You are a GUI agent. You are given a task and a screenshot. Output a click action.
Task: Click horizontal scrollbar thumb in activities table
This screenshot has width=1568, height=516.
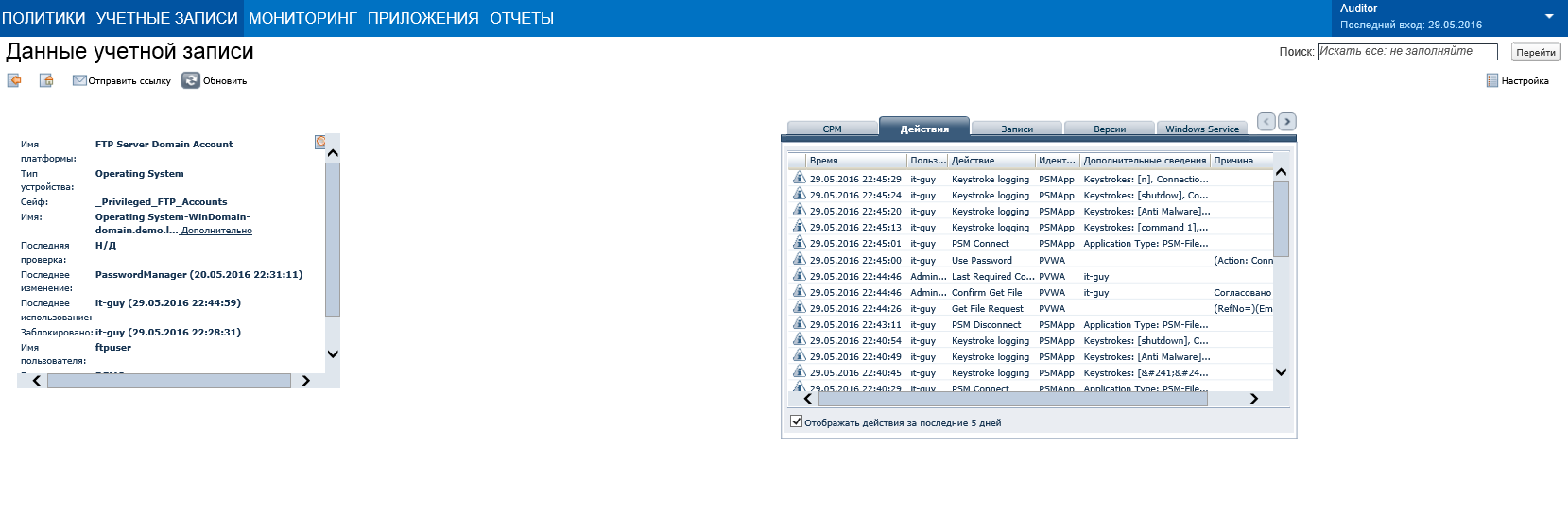pyautogui.click(x=1013, y=399)
